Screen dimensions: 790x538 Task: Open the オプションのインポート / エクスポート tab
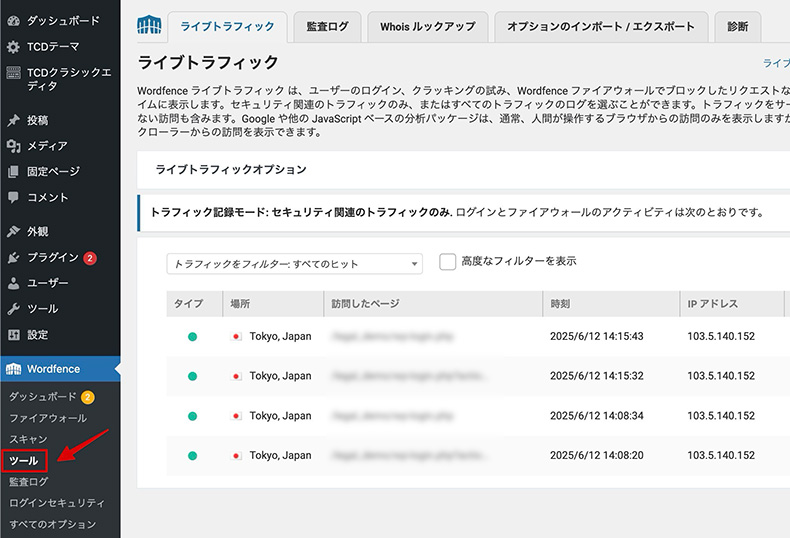pos(601,27)
